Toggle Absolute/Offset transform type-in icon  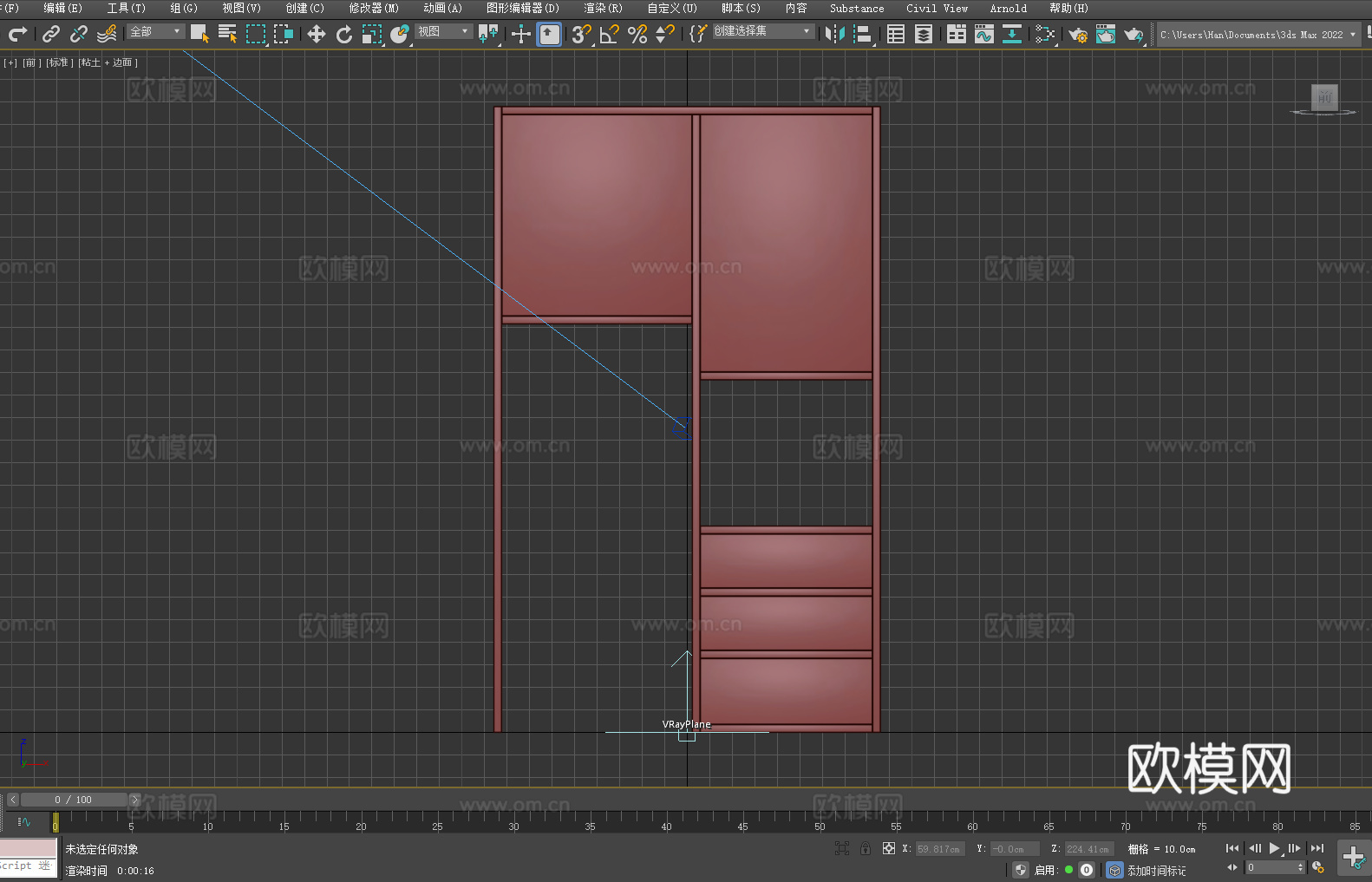click(x=889, y=848)
